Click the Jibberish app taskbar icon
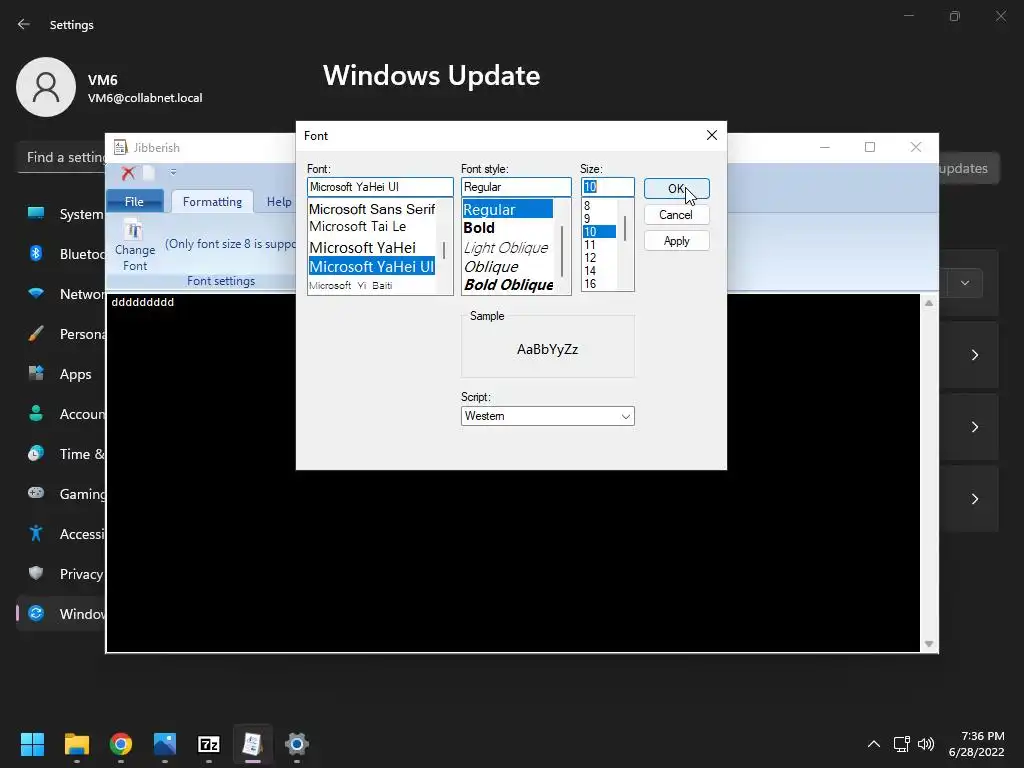This screenshot has width=1024, height=768. coord(253,744)
